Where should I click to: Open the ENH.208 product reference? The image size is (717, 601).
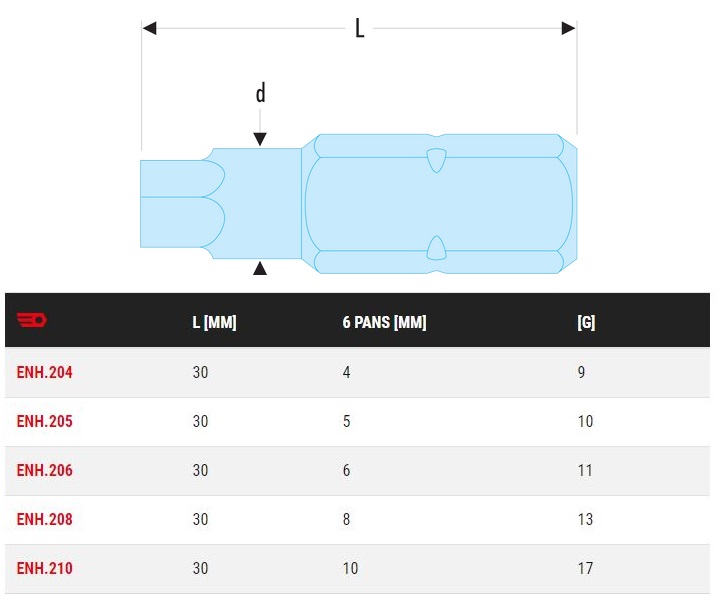(44, 519)
